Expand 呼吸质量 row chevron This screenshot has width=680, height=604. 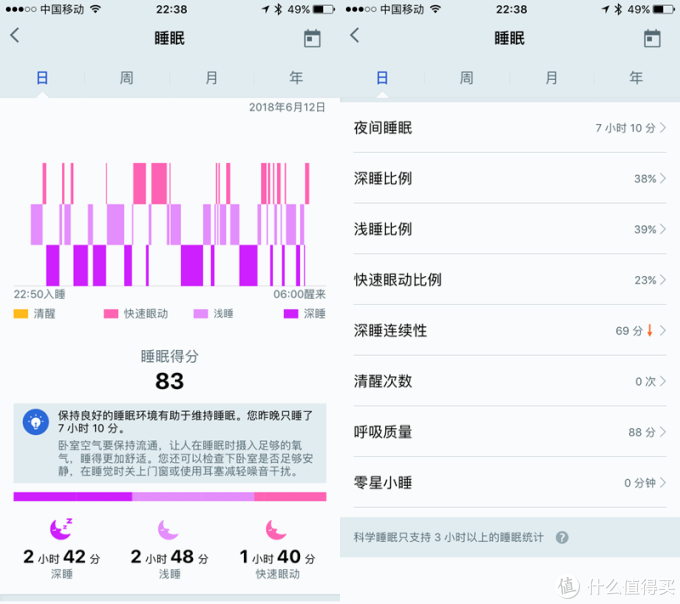click(x=663, y=432)
